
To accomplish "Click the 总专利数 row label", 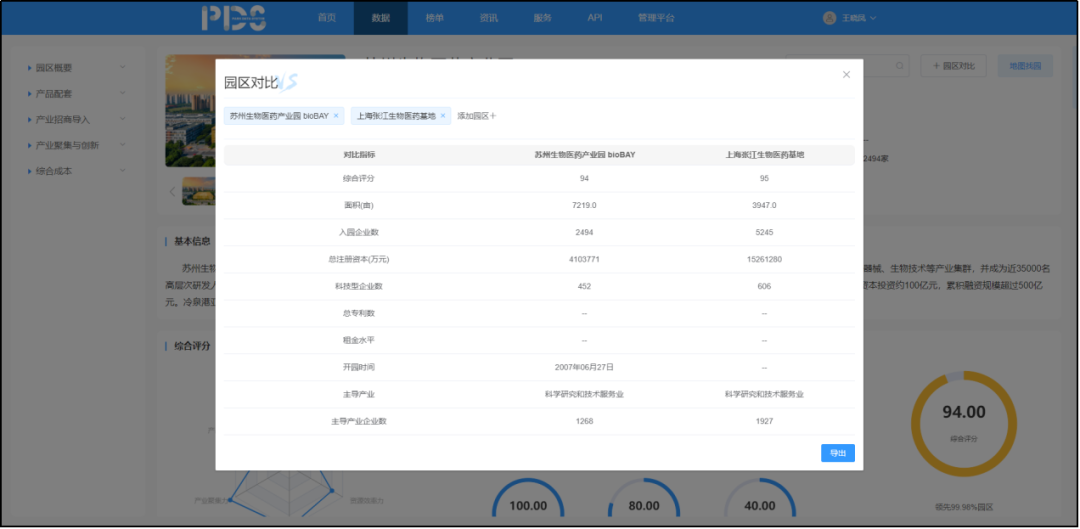I will click(x=360, y=313).
